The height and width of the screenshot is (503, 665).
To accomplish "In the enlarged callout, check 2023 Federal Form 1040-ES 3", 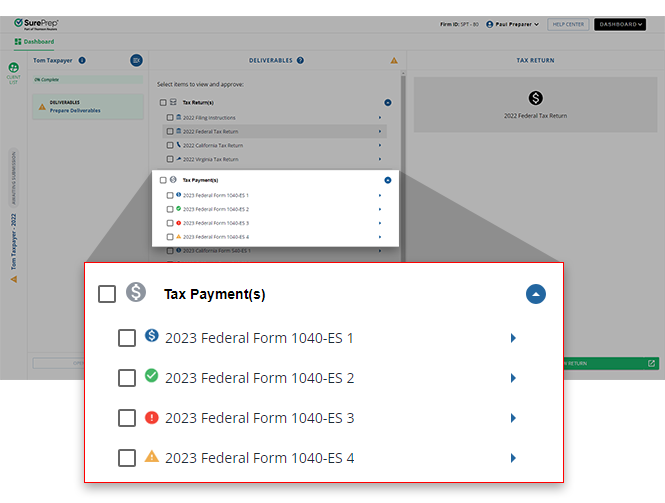I will (x=127, y=418).
